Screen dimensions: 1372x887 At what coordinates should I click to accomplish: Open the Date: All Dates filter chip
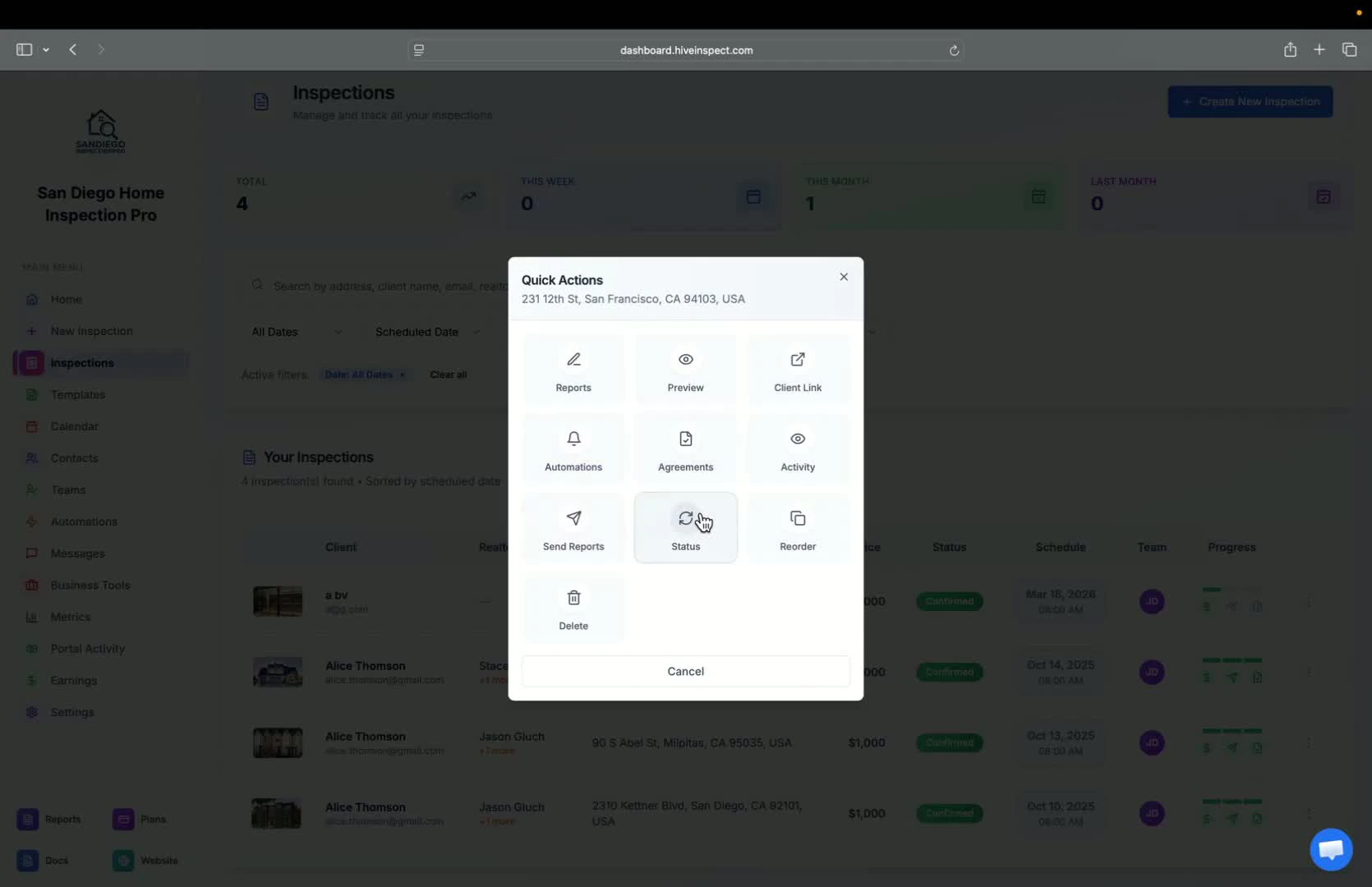[365, 375]
